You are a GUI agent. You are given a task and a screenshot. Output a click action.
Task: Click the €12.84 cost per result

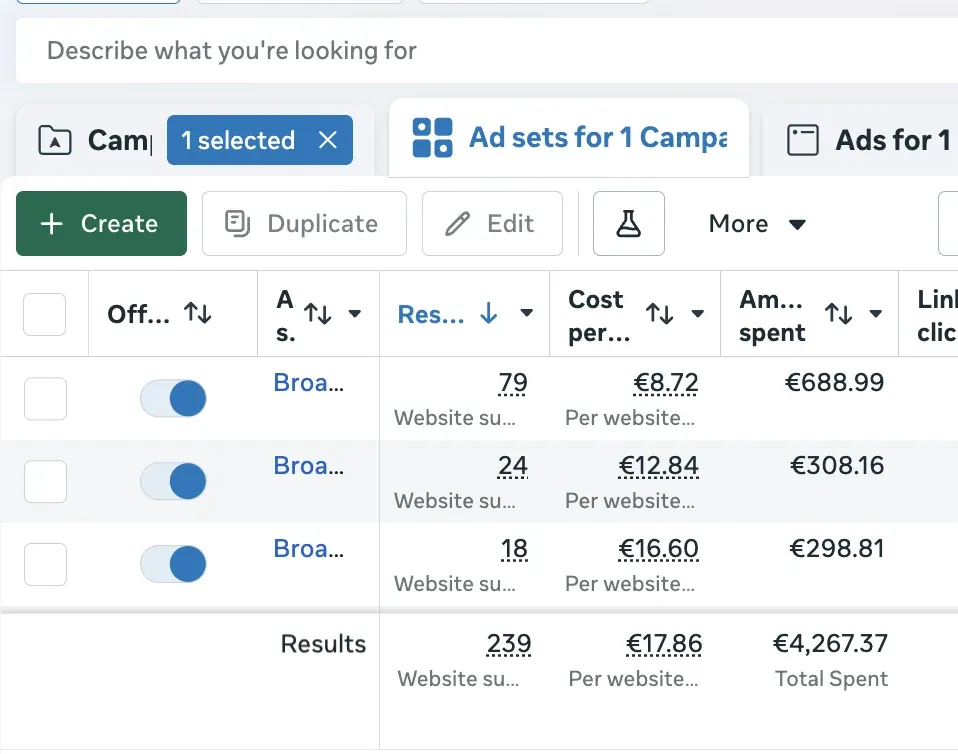click(x=658, y=466)
